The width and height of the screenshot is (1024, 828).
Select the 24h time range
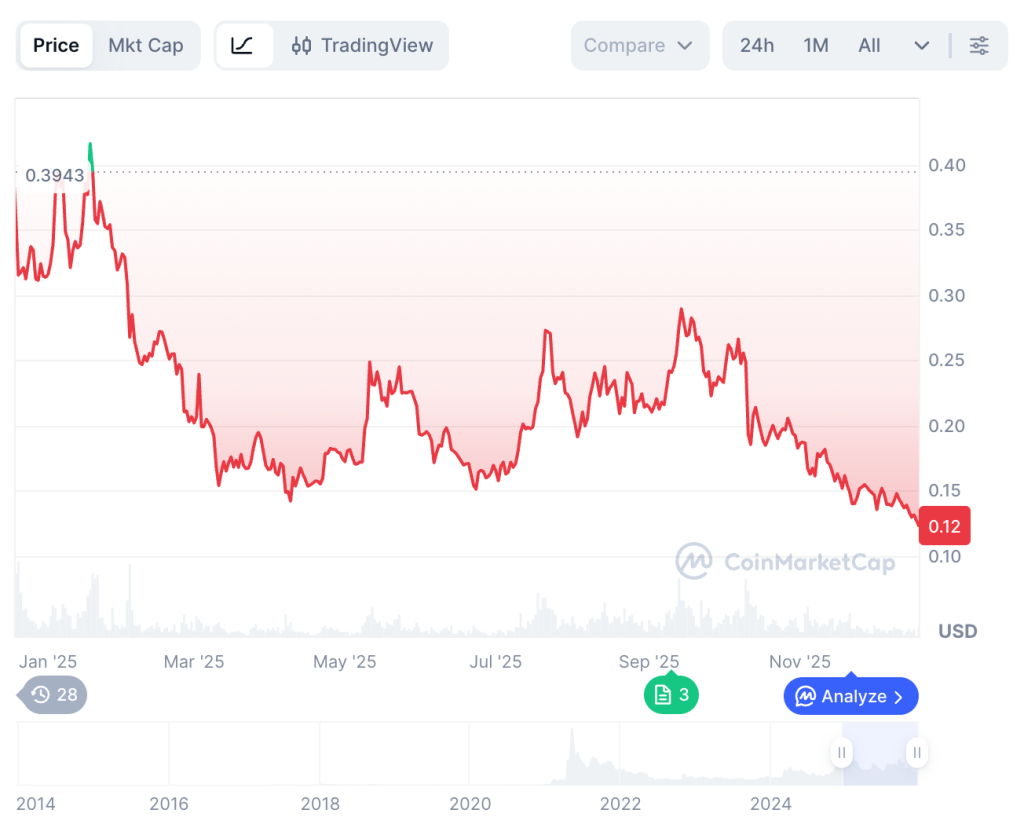tap(757, 46)
